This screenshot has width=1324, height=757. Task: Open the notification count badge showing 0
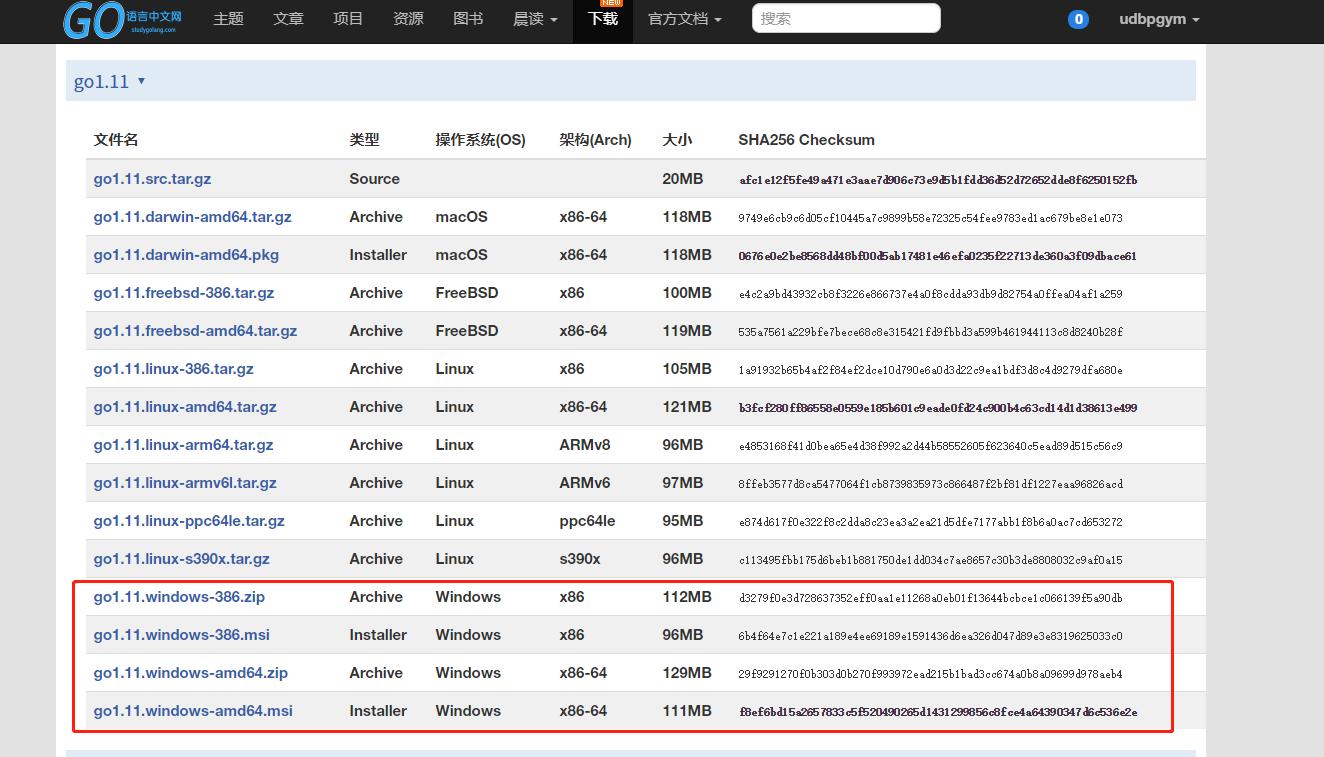(x=1078, y=19)
